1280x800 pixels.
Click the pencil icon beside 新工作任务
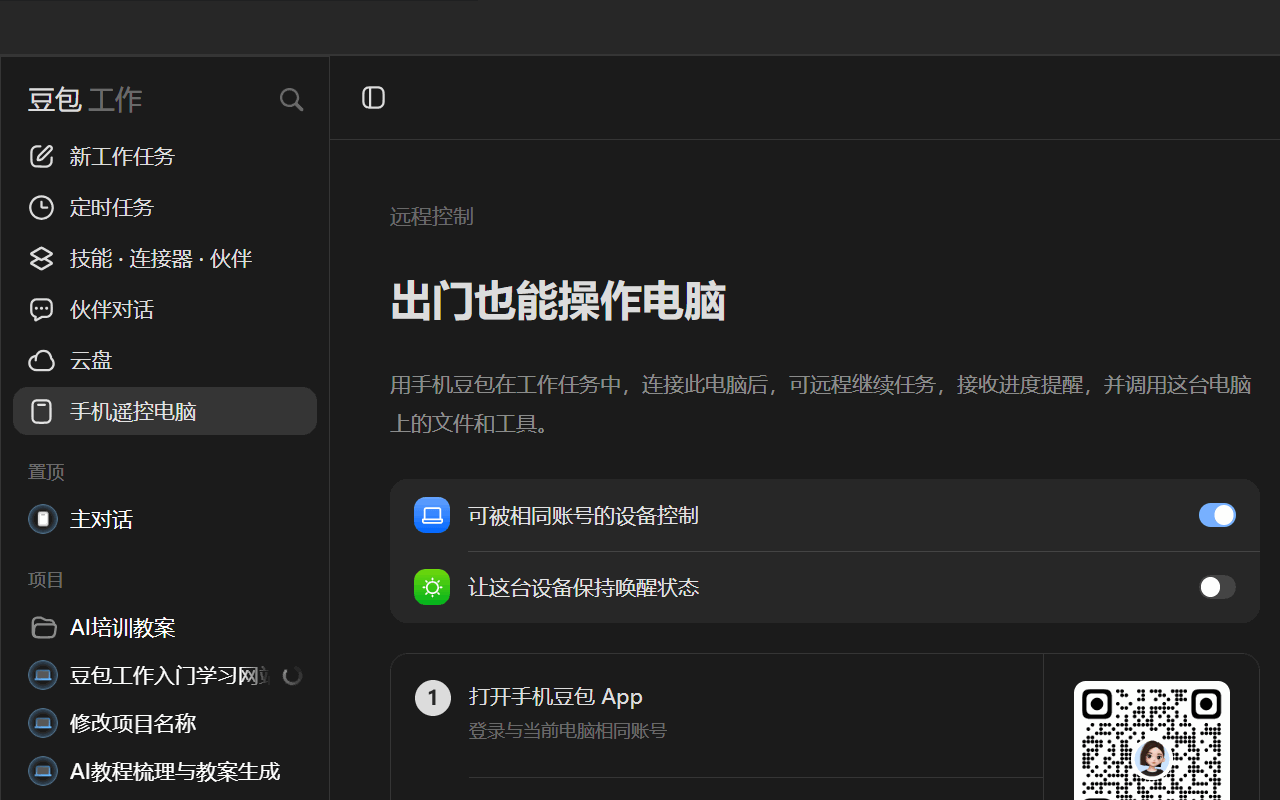click(41, 156)
